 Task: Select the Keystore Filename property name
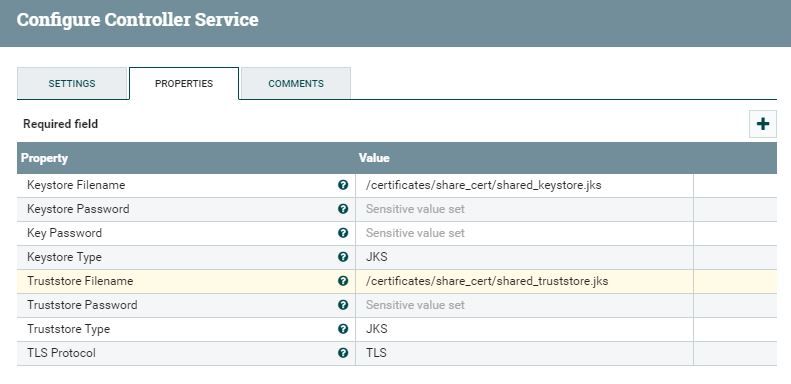[76, 185]
